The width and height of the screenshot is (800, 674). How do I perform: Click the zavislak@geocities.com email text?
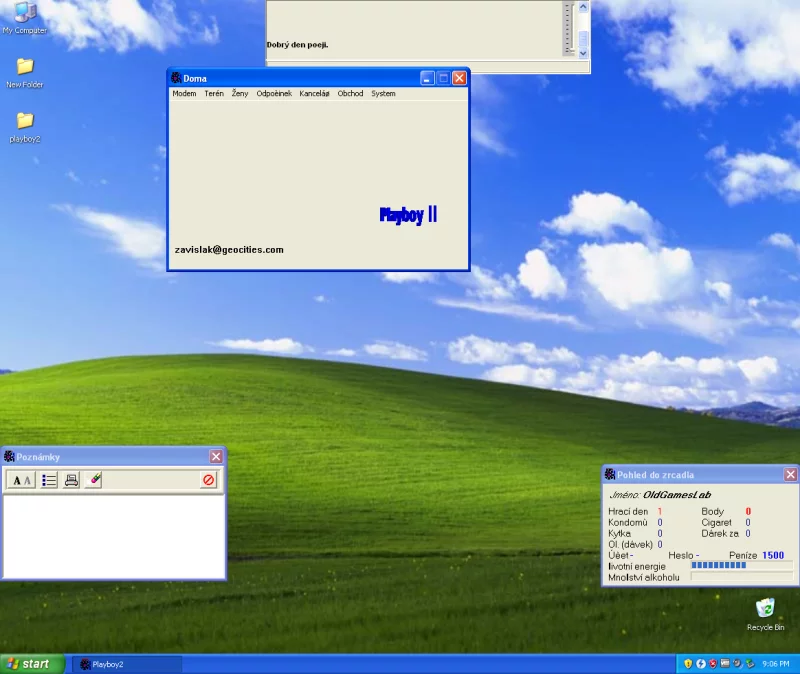[229, 250]
